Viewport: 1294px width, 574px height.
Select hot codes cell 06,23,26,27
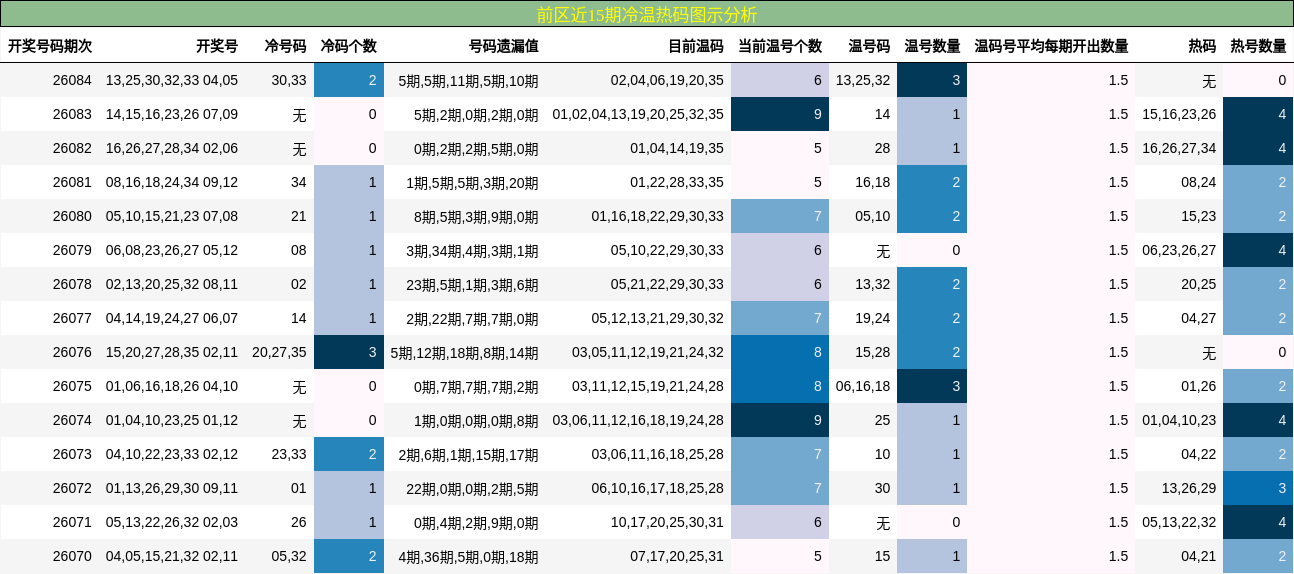1179,250
